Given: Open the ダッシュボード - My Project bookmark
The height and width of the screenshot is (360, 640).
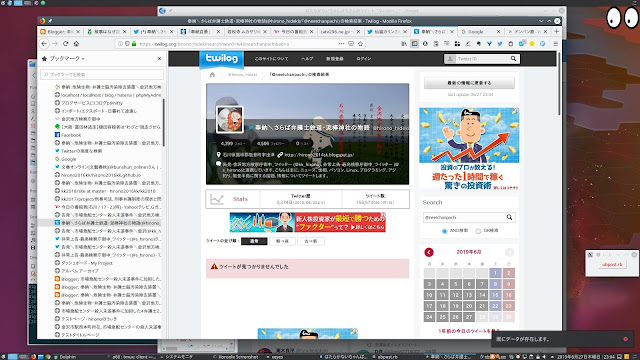Looking at the screenshot, I should pos(87,263).
